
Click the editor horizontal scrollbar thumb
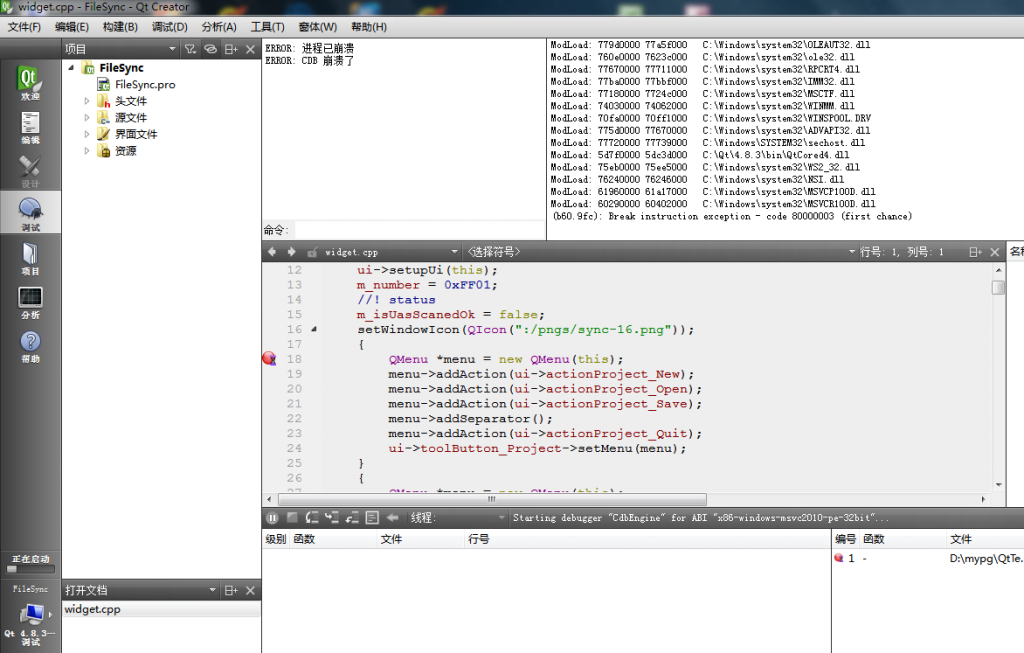492,500
